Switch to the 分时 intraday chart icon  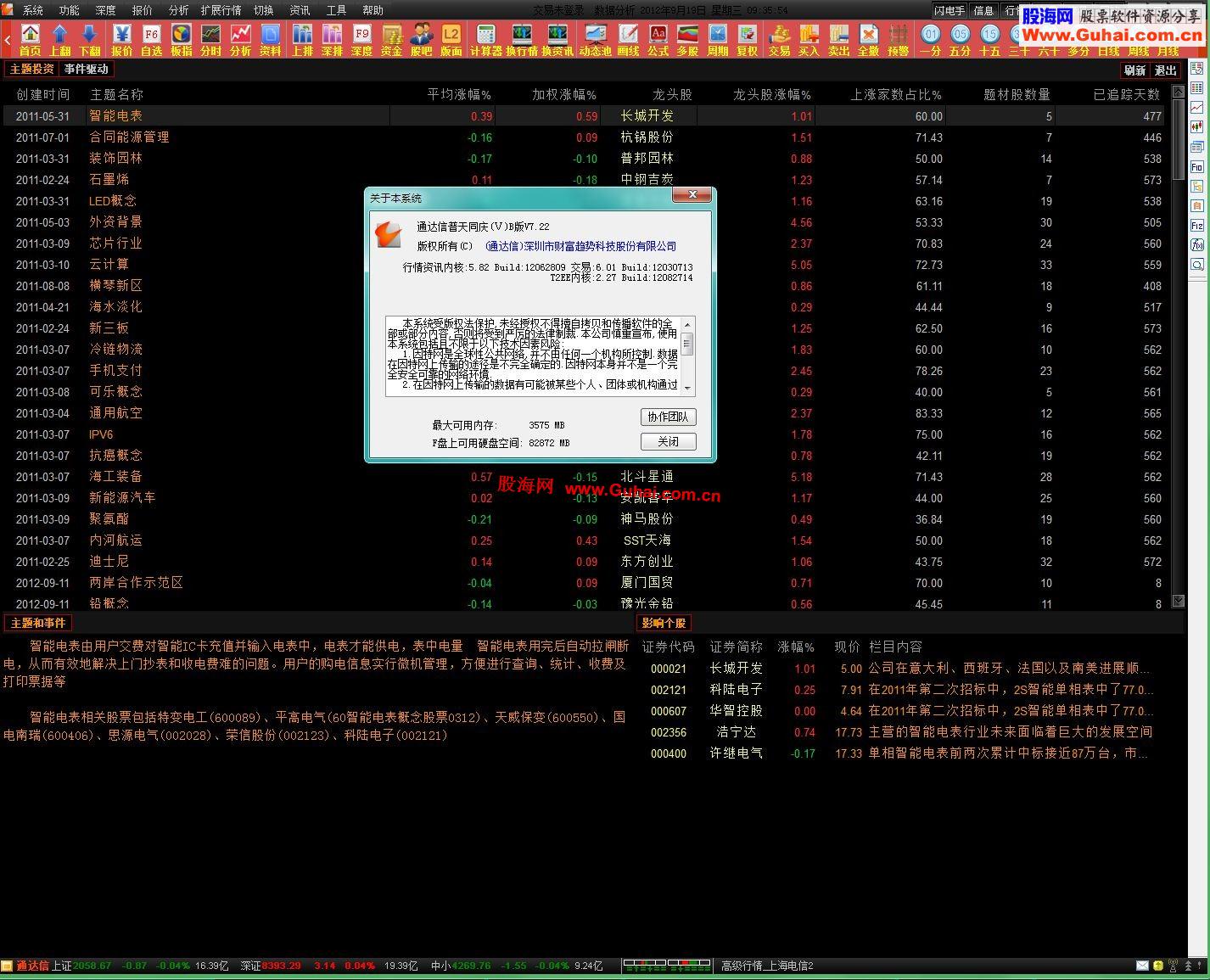pos(210,40)
